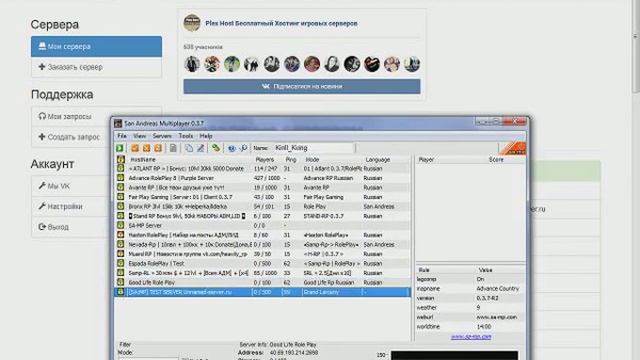Open Мои запросы support link
Screen dimensions: 640x360
(x=69, y=116)
